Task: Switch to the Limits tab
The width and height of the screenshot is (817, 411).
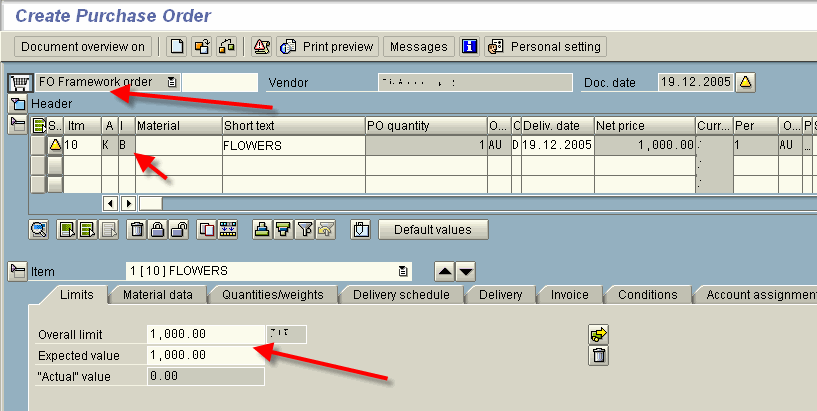Action: click(76, 295)
